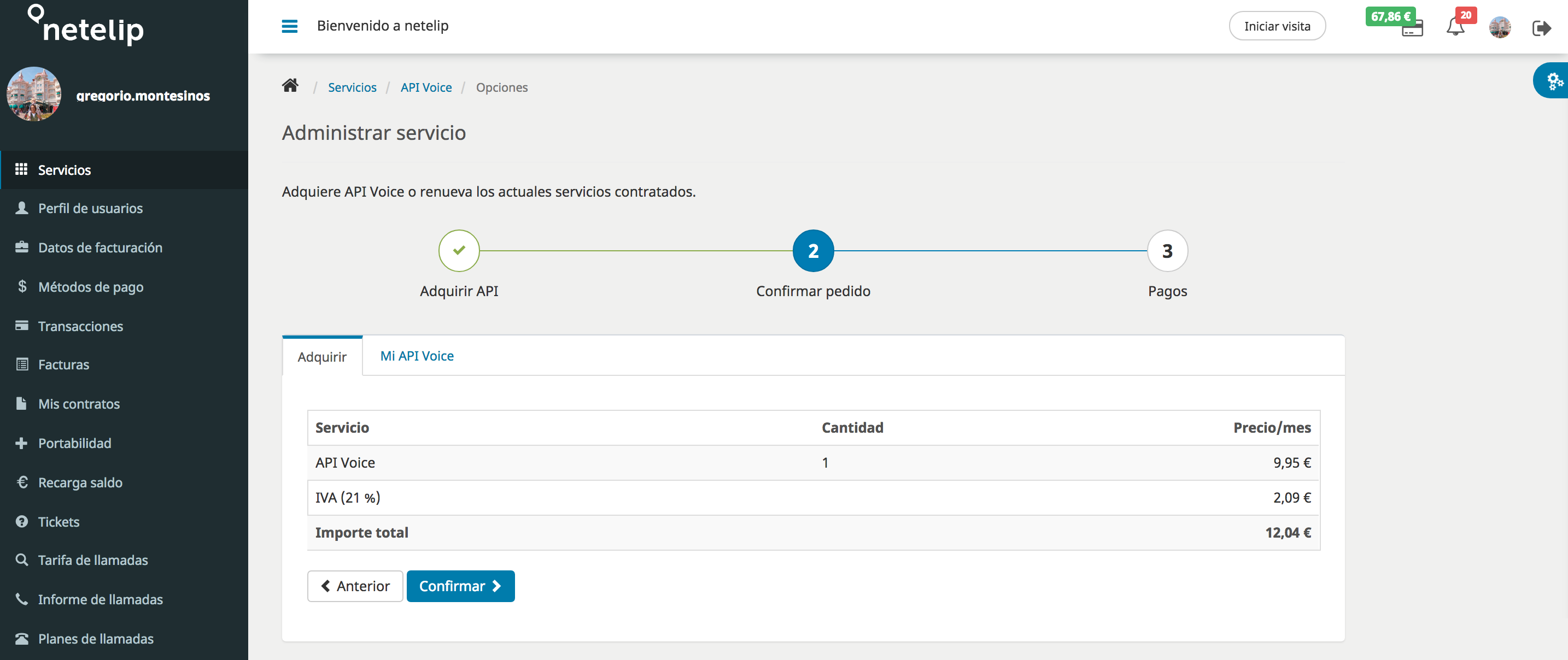Click the Perfil de usuarios person icon
The width and height of the screenshot is (1568, 660).
[x=22, y=208]
